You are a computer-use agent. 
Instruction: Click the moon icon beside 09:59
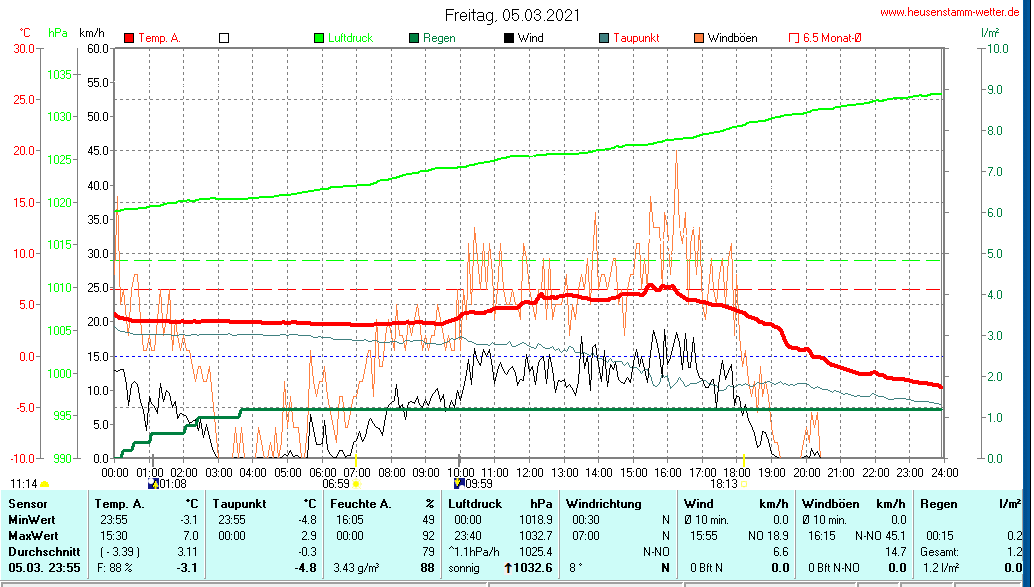(x=459, y=484)
